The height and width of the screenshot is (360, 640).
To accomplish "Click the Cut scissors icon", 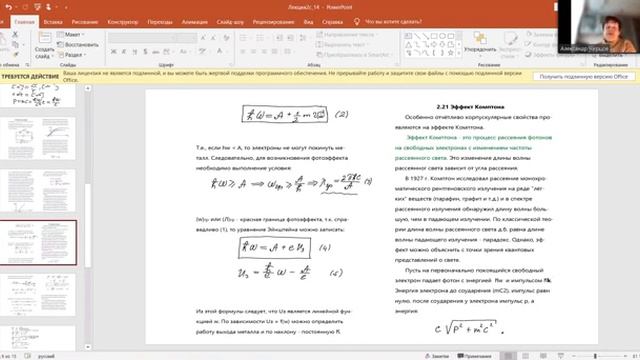I will point(16,35).
